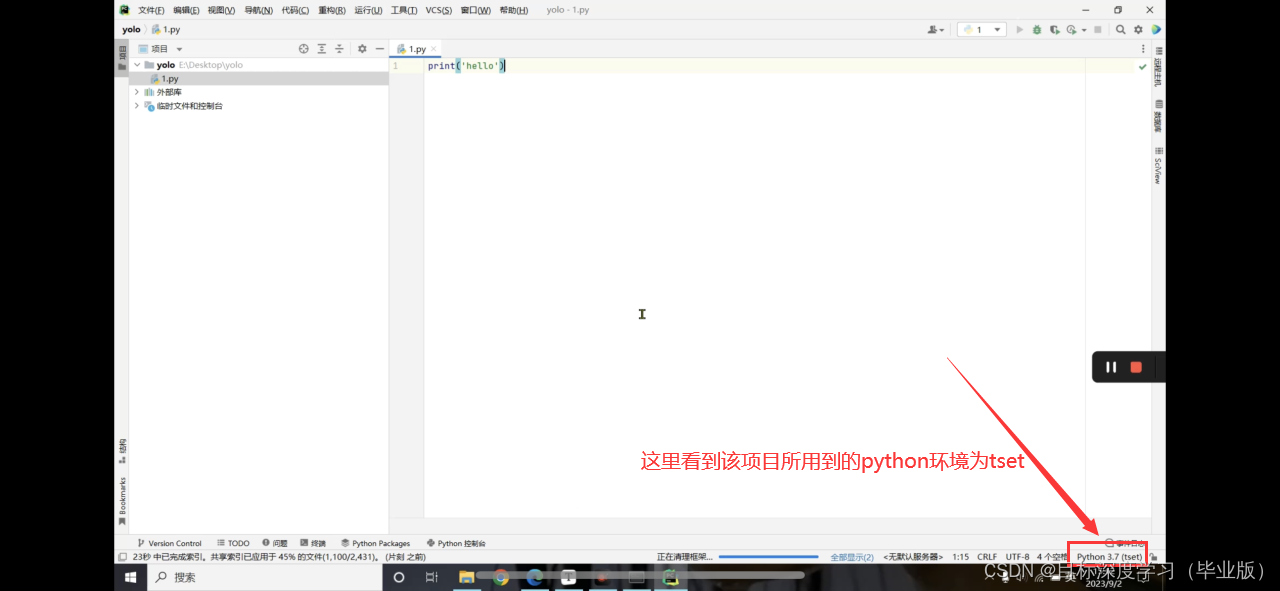Open the 运行(U) menu
Image resolution: width=1280 pixels, height=591 pixels.
[x=368, y=10]
